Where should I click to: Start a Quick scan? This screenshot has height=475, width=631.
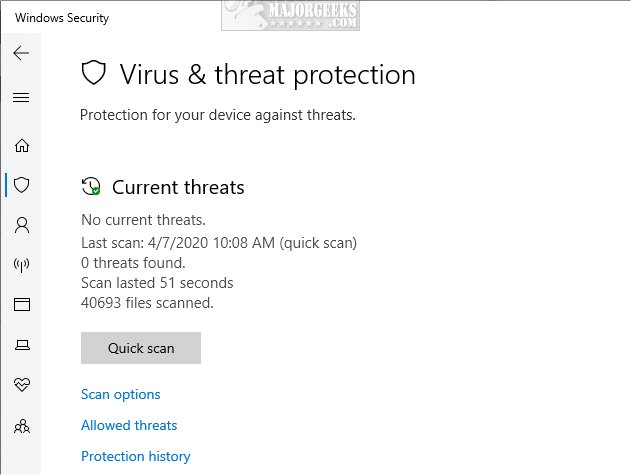(x=141, y=348)
